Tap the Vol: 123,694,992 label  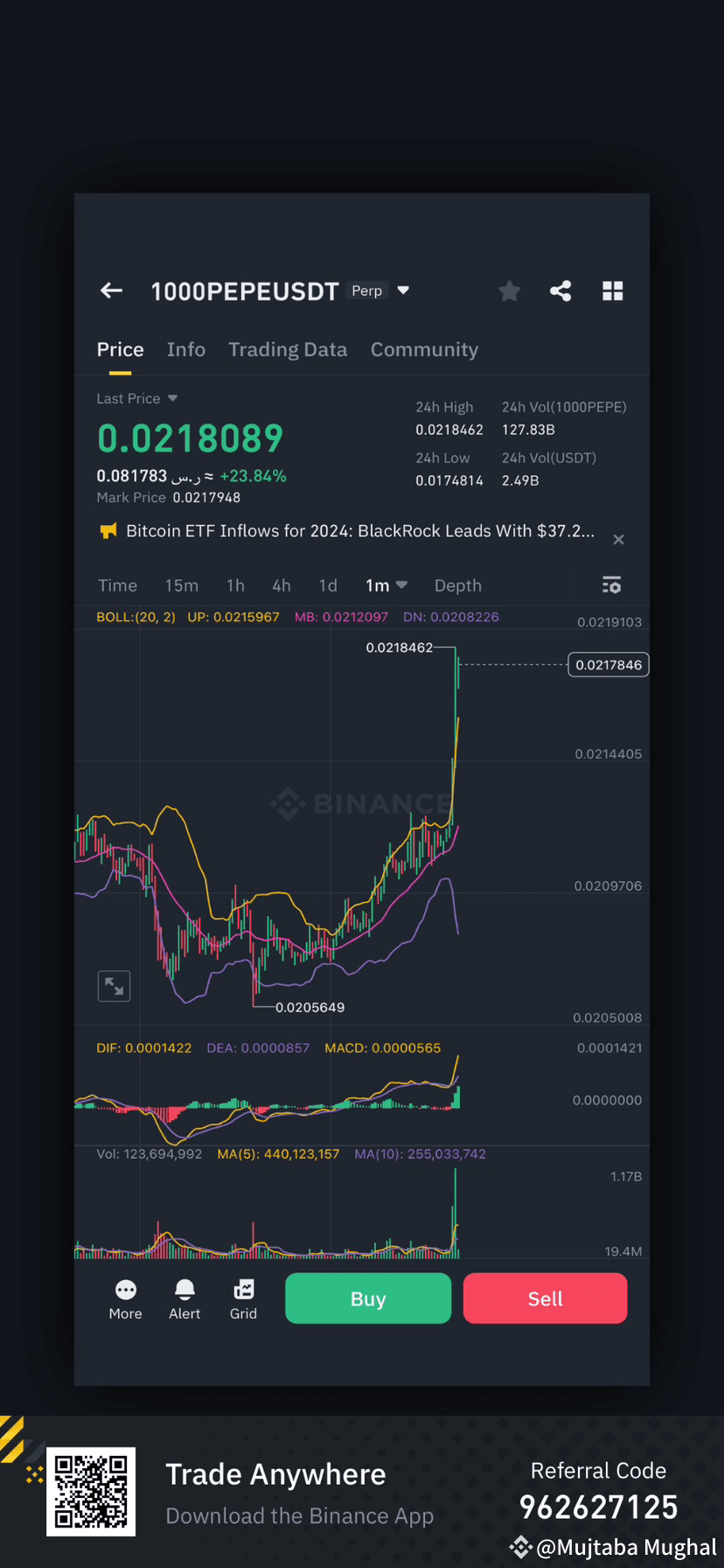(x=150, y=1154)
